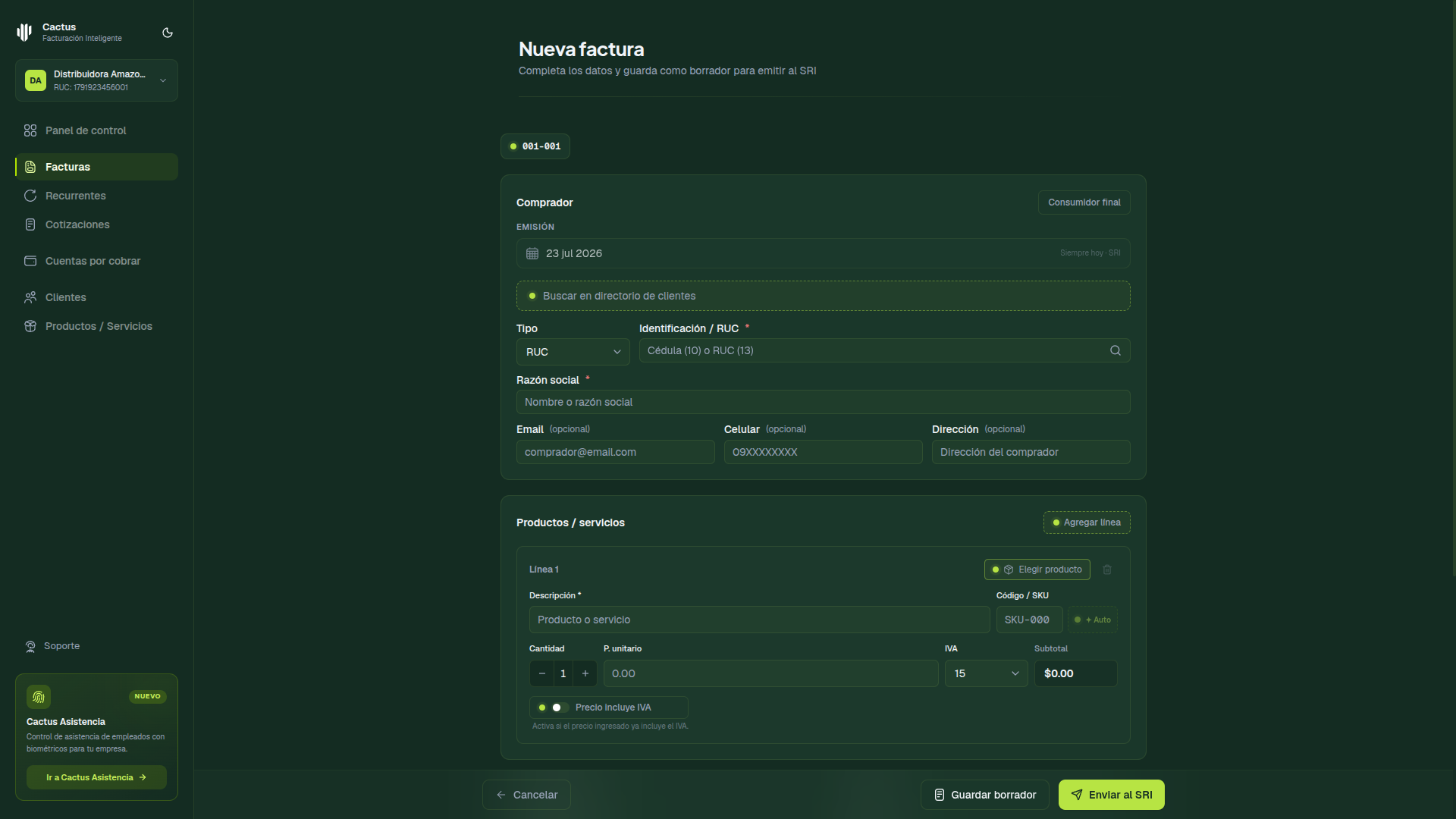
Task: Open the Tipo RUC dropdown
Action: [x=573, y=352]
